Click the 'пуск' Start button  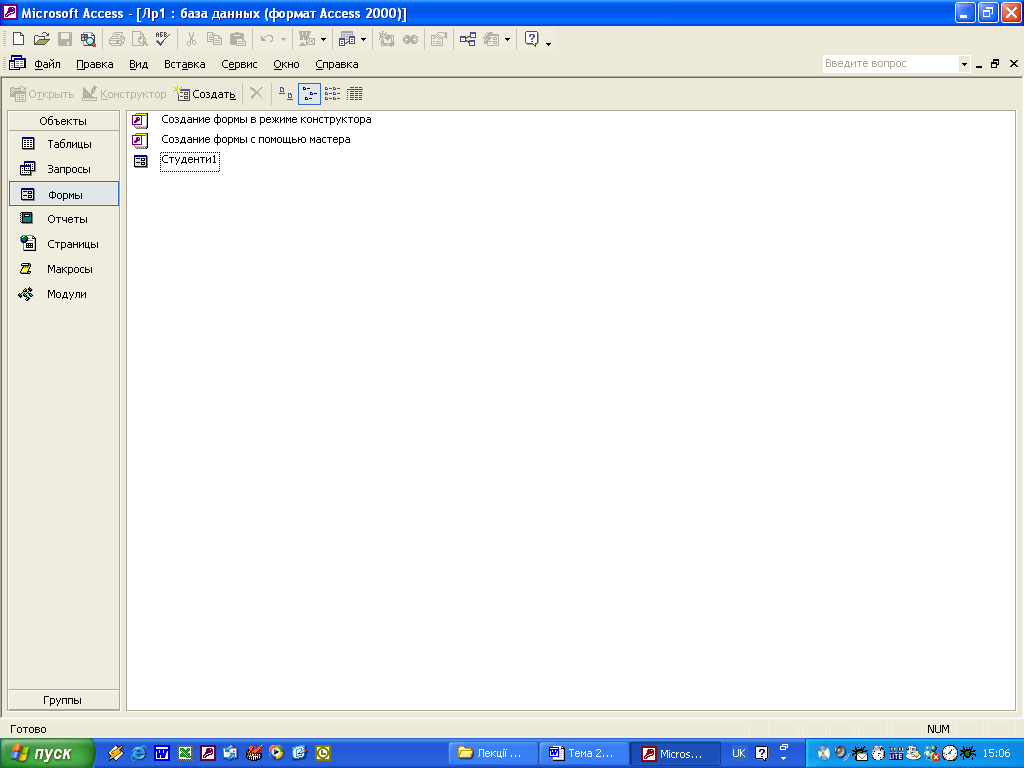tap(47, 754)
